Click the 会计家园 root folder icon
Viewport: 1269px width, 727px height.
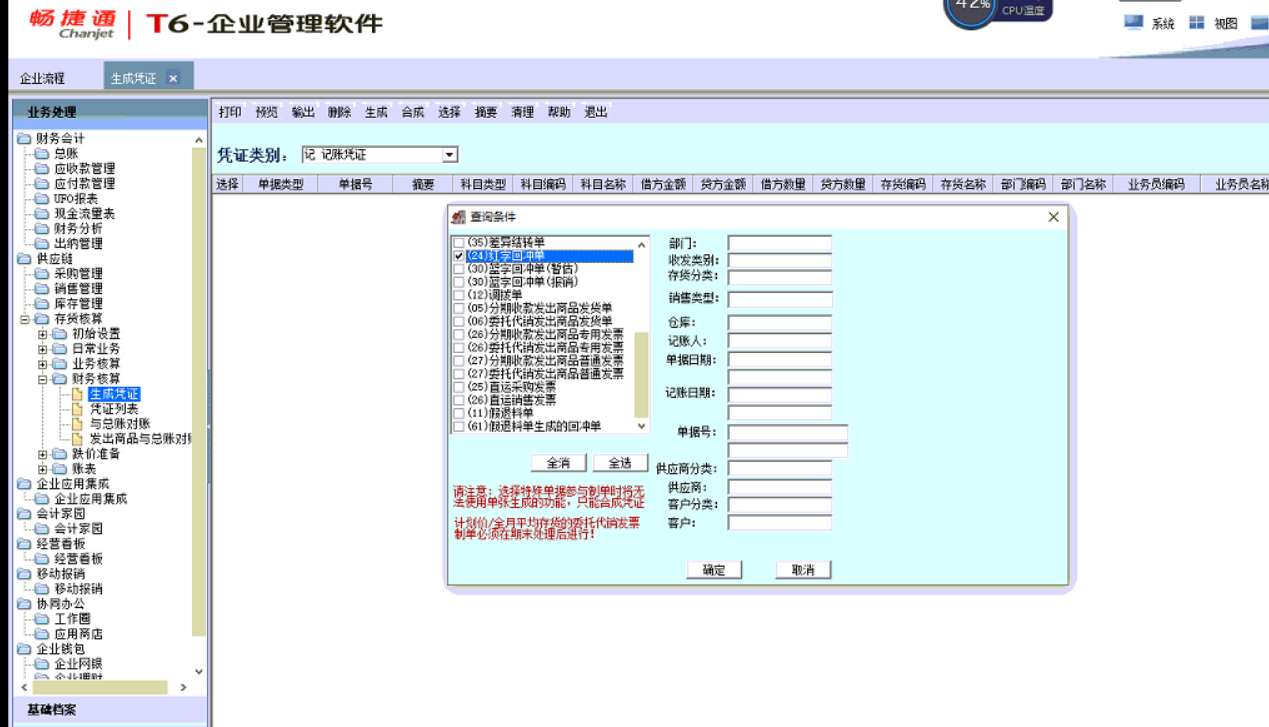coord(24,514)
